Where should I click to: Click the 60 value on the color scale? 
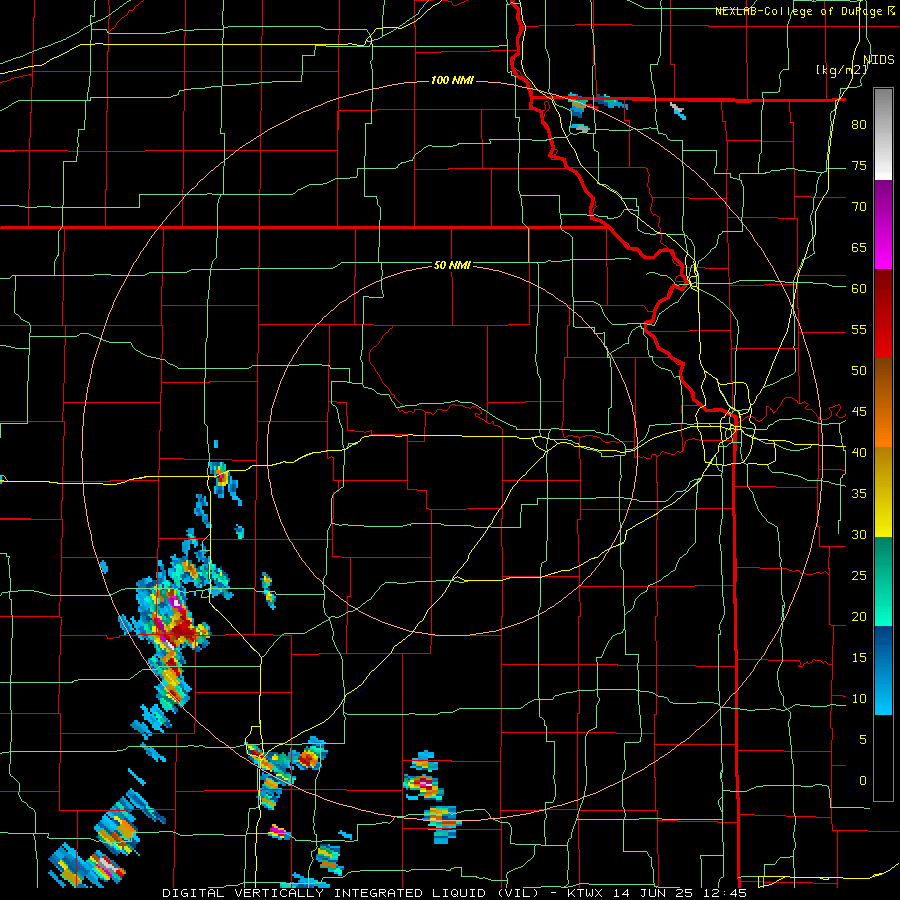pos(859,289)
